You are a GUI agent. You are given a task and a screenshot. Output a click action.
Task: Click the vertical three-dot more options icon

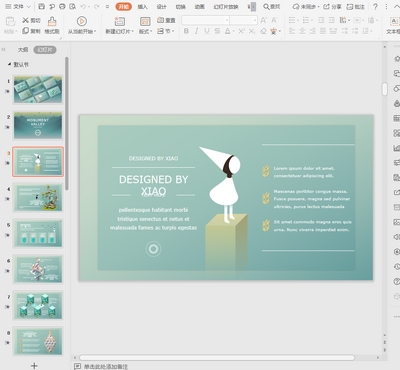[386, 7]
